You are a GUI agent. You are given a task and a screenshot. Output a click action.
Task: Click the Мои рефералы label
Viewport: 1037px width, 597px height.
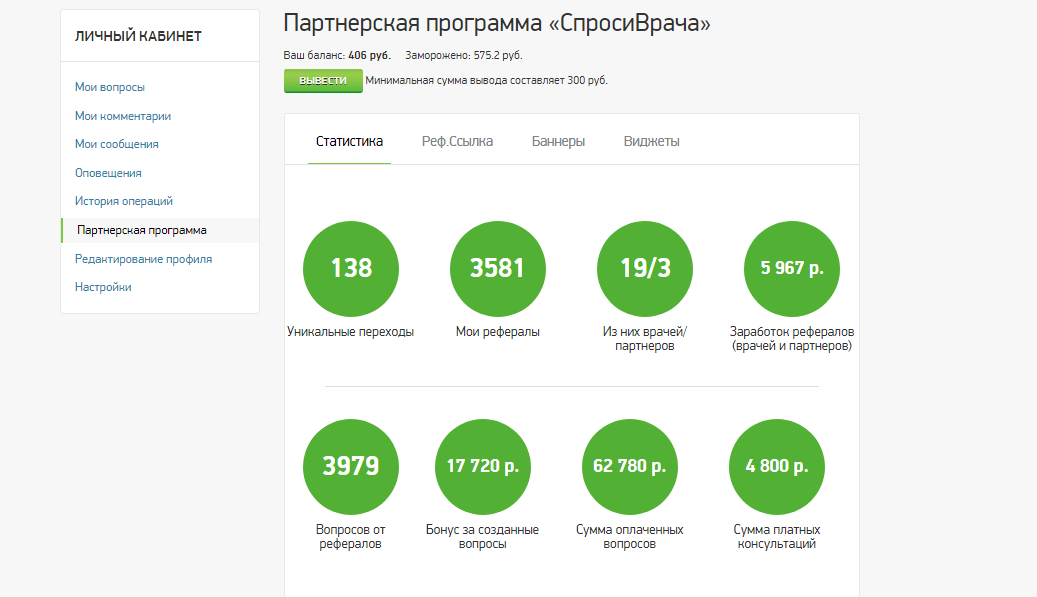tap(497, 332)
